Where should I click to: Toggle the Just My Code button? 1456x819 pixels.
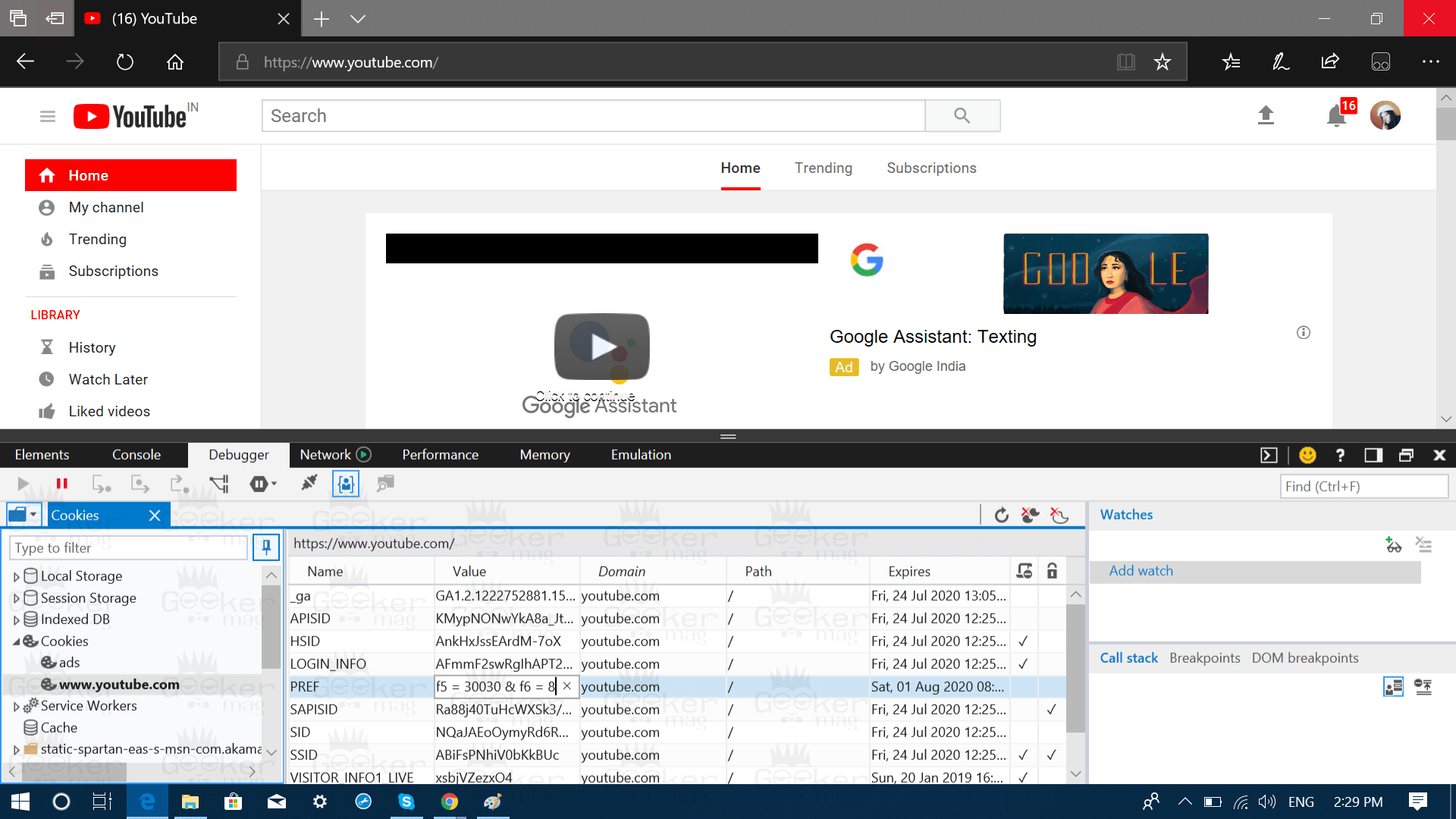[346, 484]
